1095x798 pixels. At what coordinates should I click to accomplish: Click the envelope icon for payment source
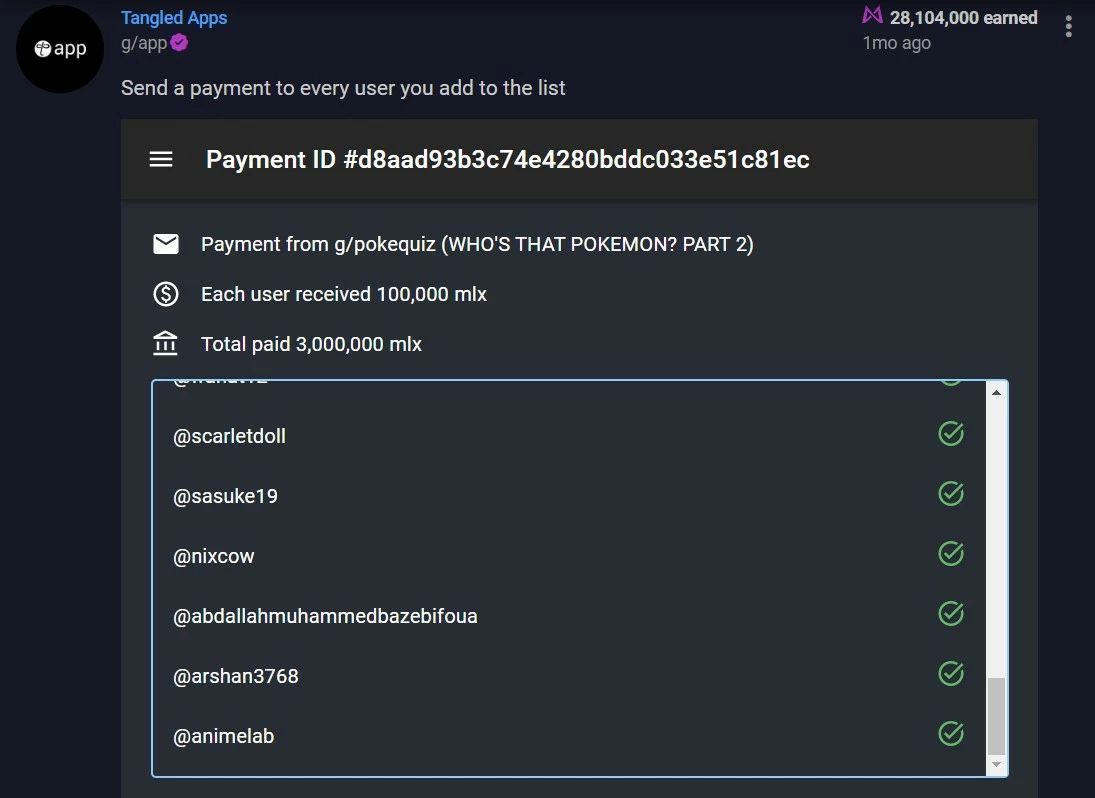[x=166, y=244]
